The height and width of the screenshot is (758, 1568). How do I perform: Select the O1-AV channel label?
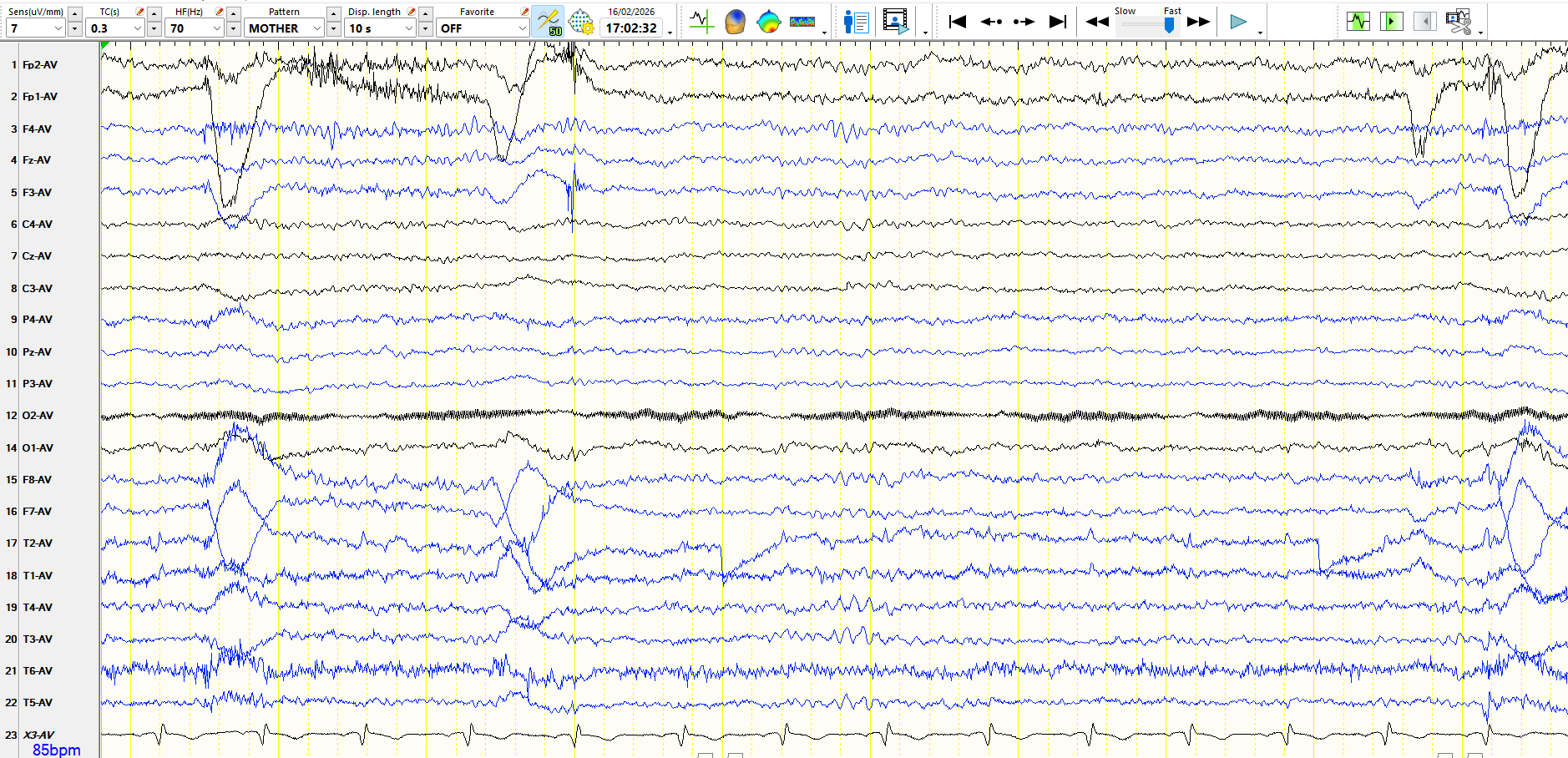coord(38,448)
